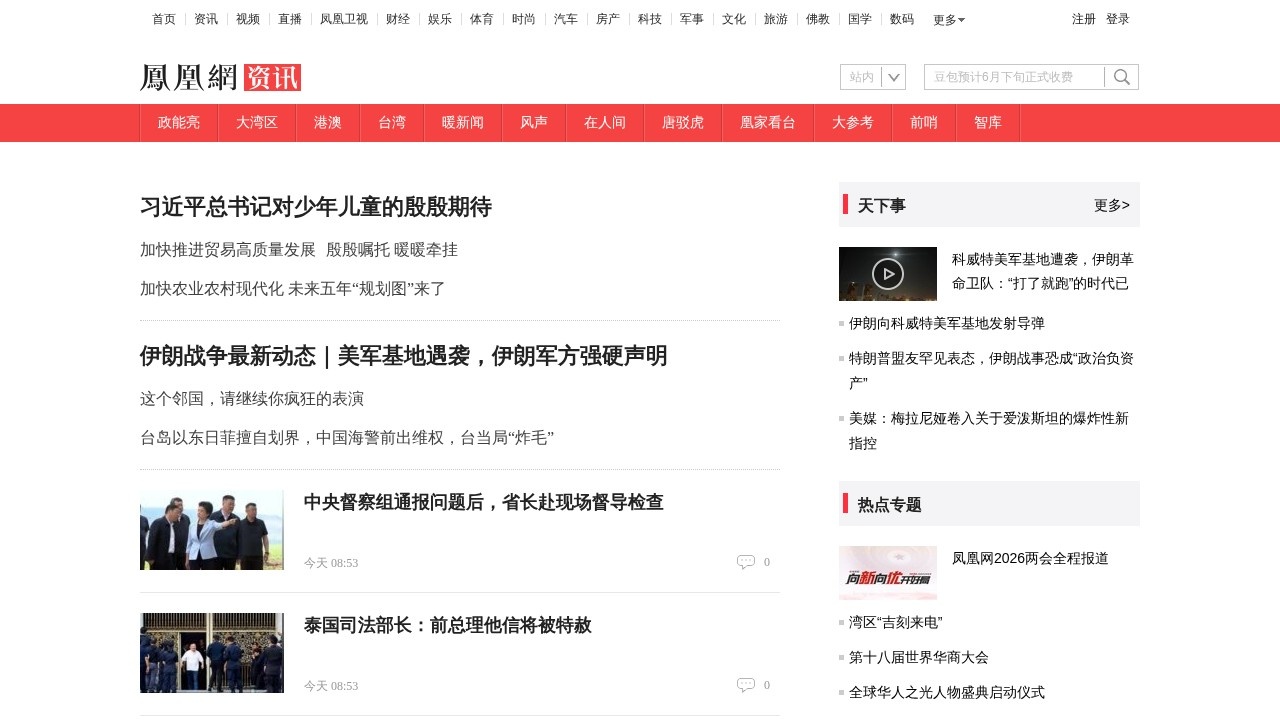Open 中央督察组通报问题后 article title
The height and width of the screenshot is (720, 1280).
pyautogui.click(x=484, y=502)
